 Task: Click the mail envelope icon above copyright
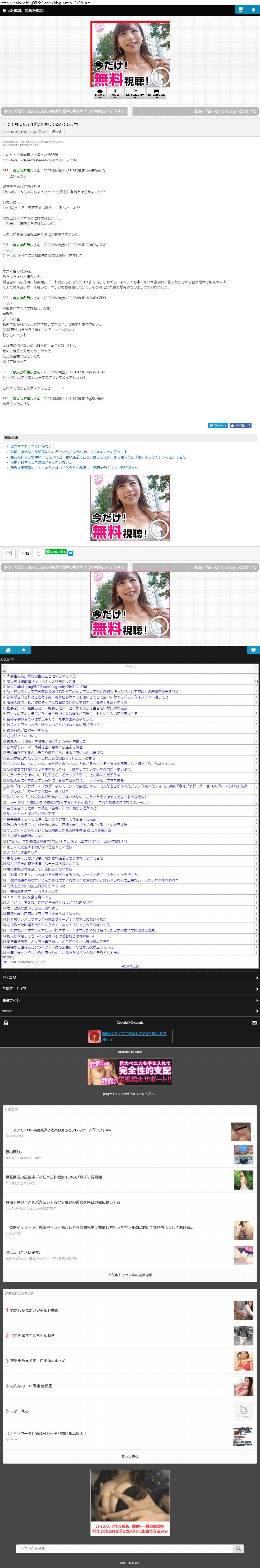coord(254,1023)
